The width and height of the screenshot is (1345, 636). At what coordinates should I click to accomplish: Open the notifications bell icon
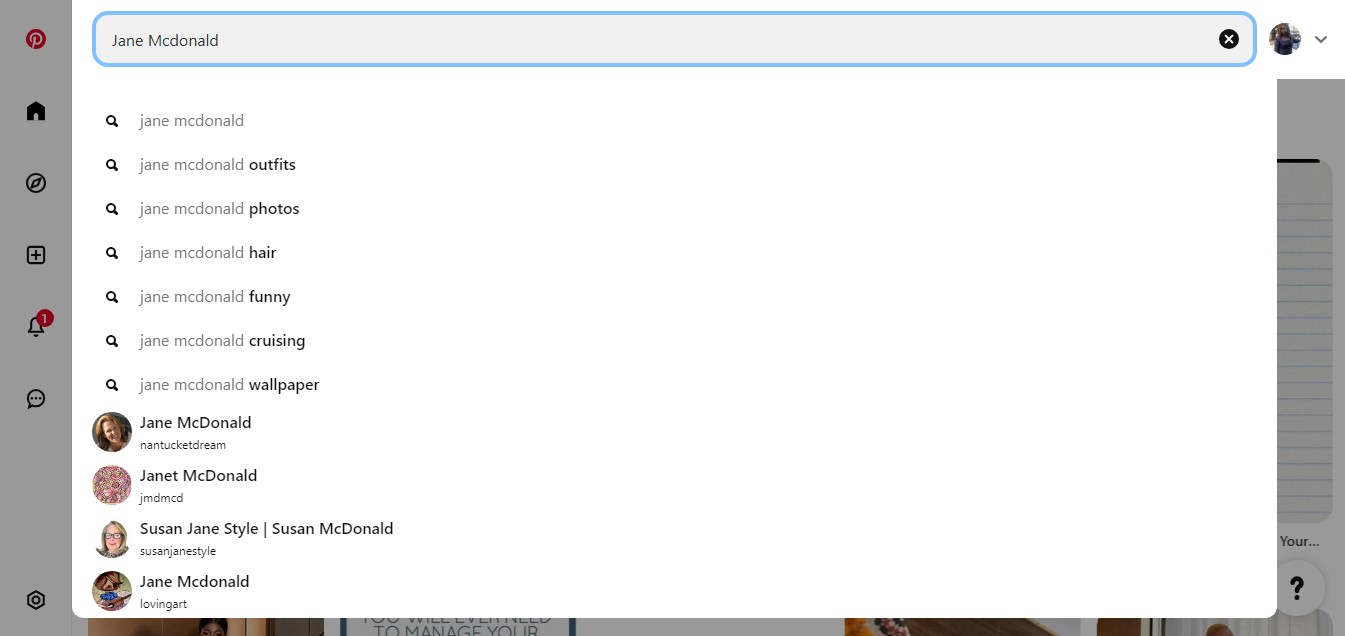36,326
